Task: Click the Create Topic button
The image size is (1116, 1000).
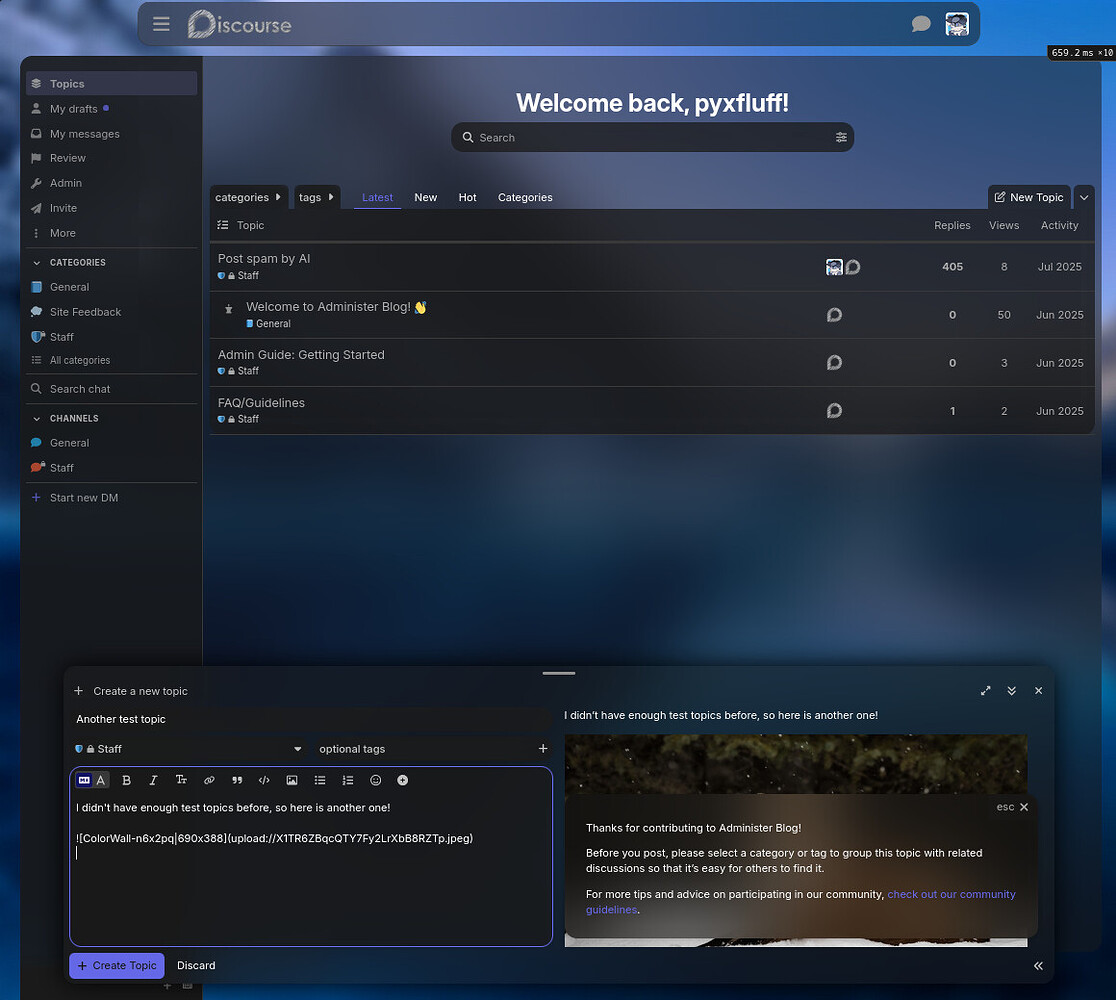Action: point(116,966)
